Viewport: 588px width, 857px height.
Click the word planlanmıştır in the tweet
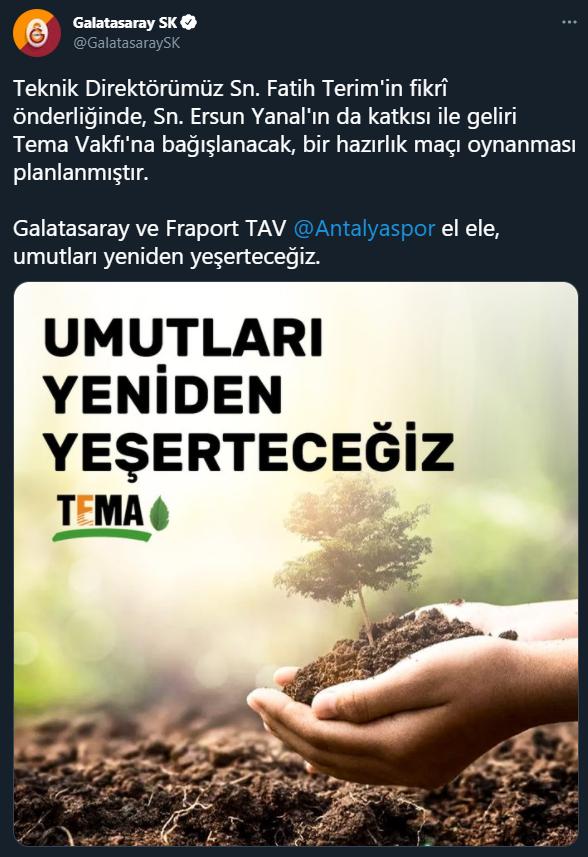pos(81,173)
